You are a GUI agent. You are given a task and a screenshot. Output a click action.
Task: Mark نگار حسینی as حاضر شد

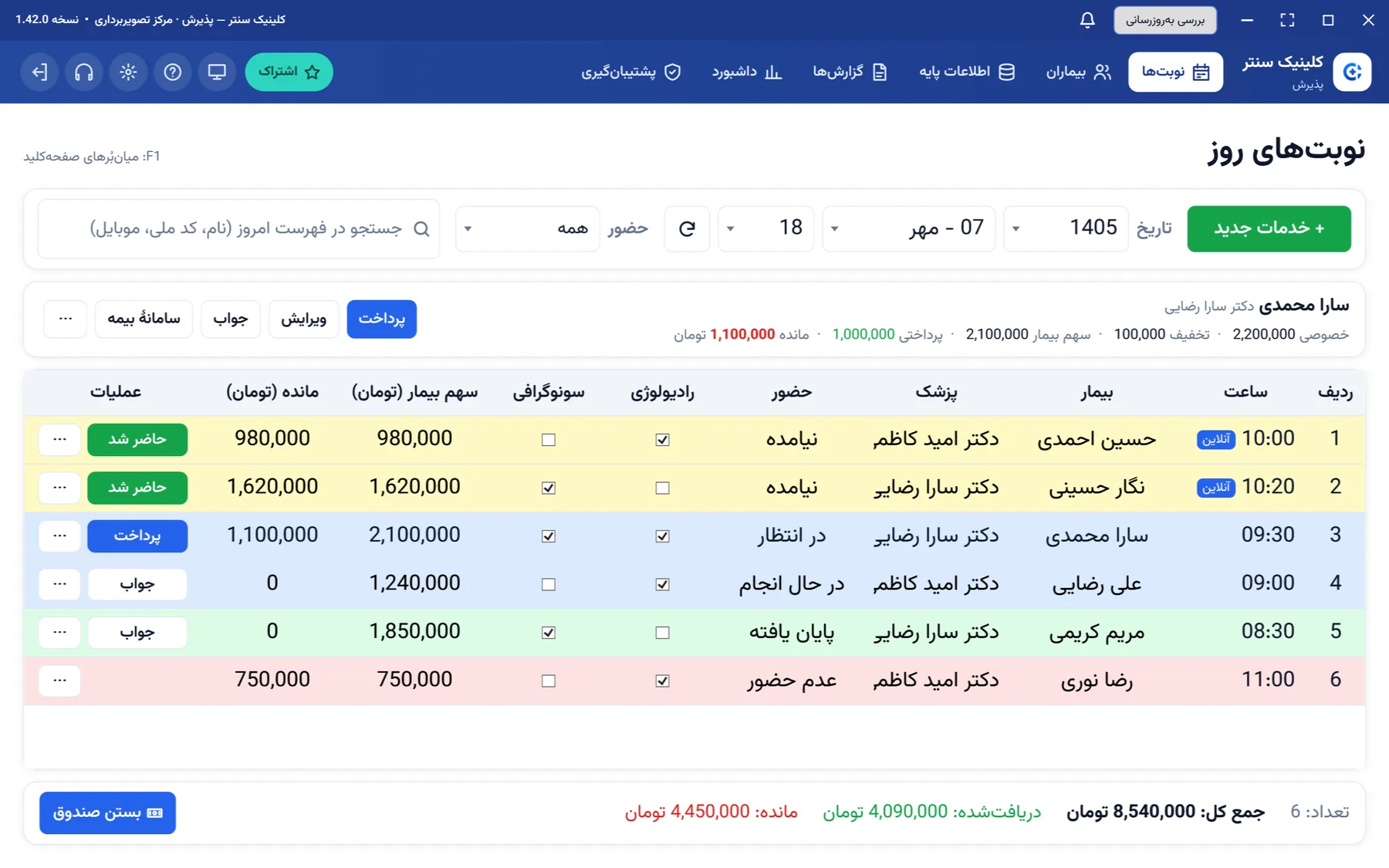click(x=137, y=488)
